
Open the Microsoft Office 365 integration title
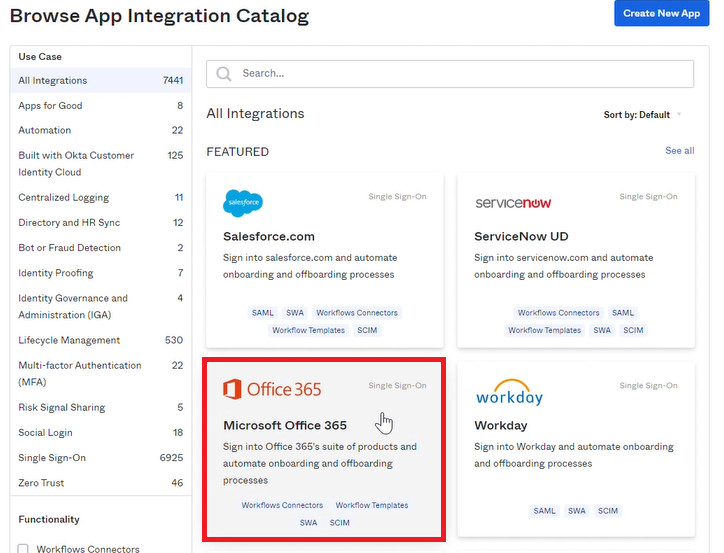click(x=285, y=425)
